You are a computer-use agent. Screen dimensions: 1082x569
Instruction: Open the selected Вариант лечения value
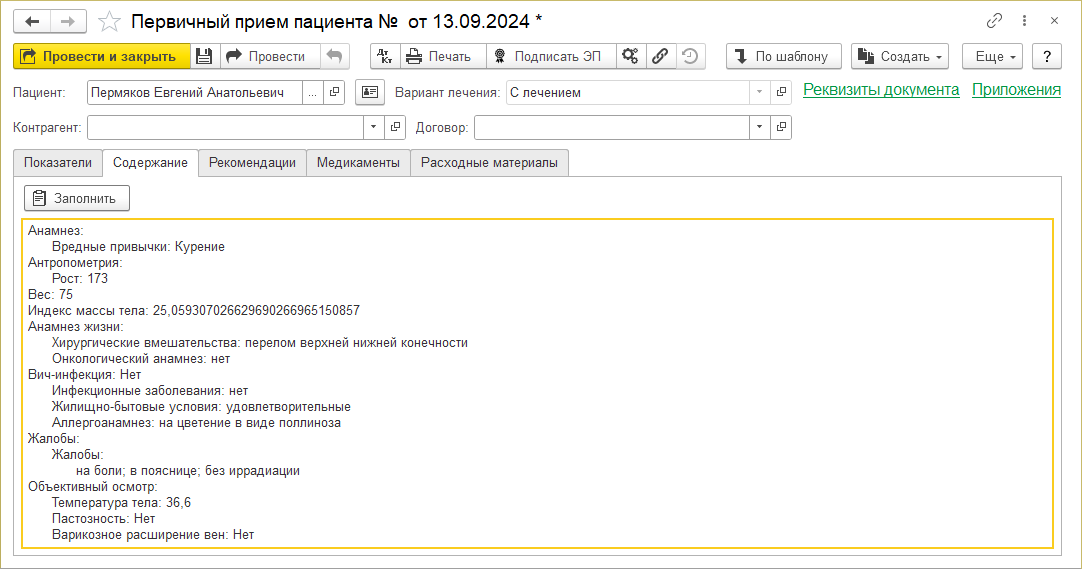781,92
